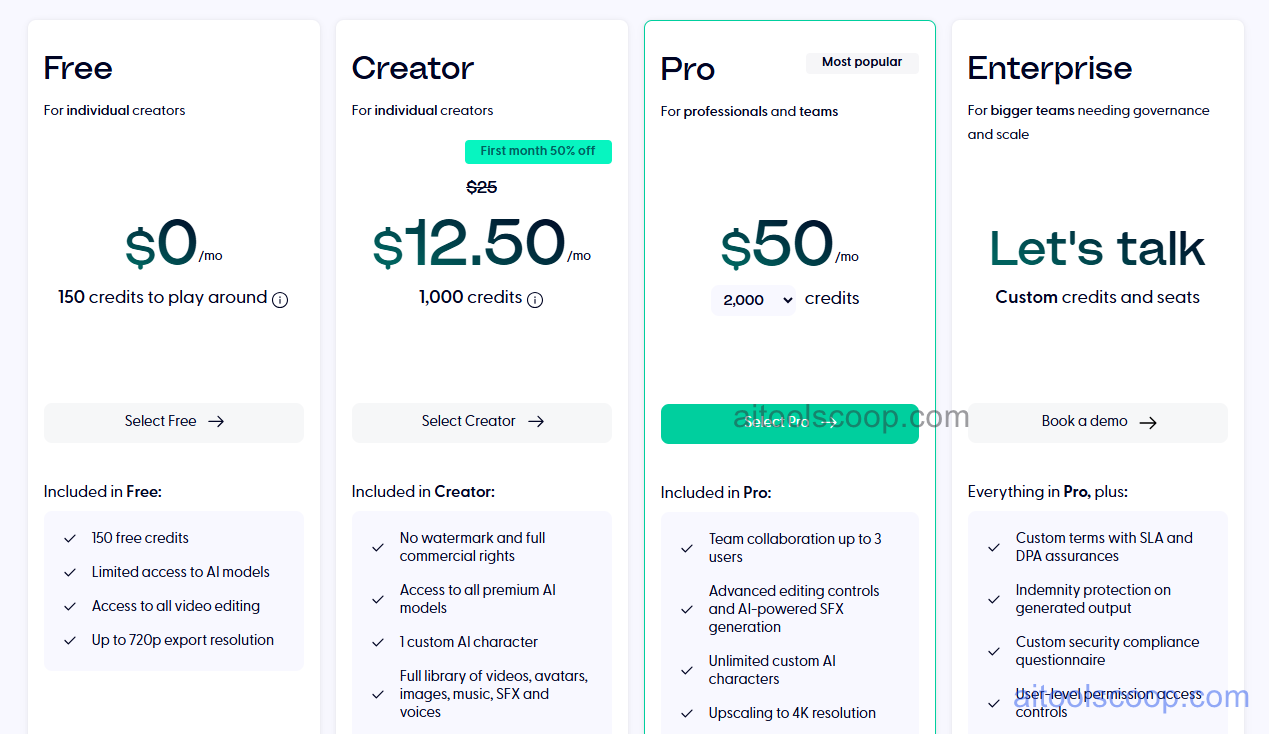This screenshot has height=734, width=1269.
Task: Click the checkmark beside Upscaling to 4K resolution
Action: pyautogui.click(x=687, y=712)
